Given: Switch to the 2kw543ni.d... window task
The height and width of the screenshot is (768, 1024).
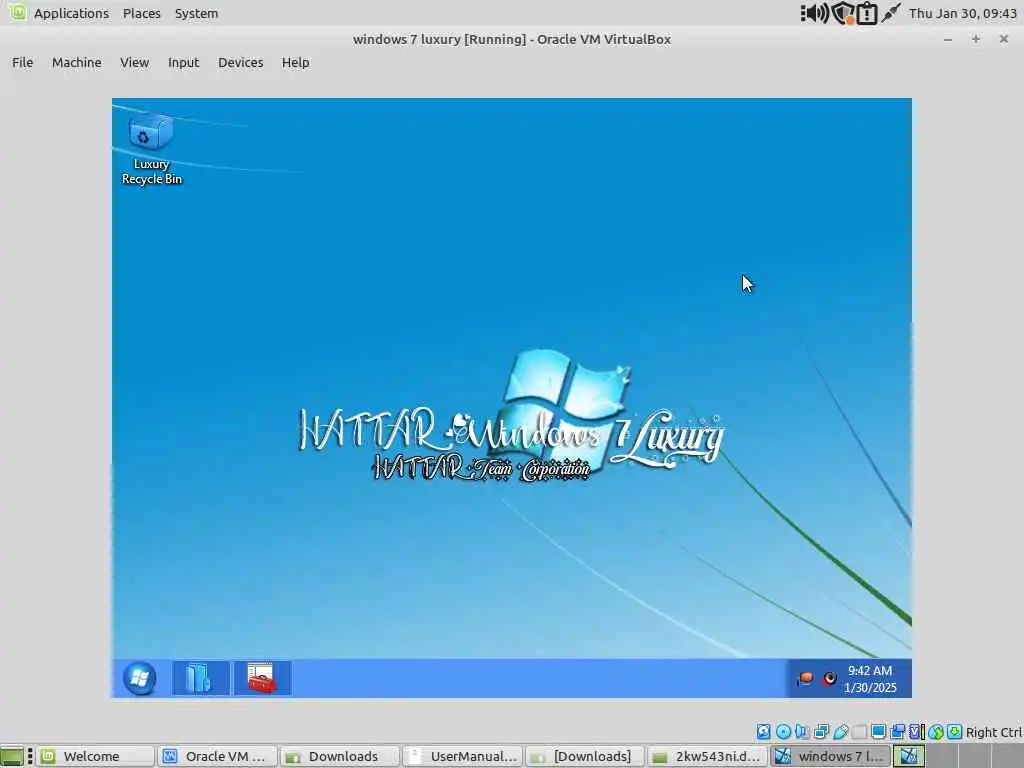Looking at the screenshot, I should tap(708, 756).
